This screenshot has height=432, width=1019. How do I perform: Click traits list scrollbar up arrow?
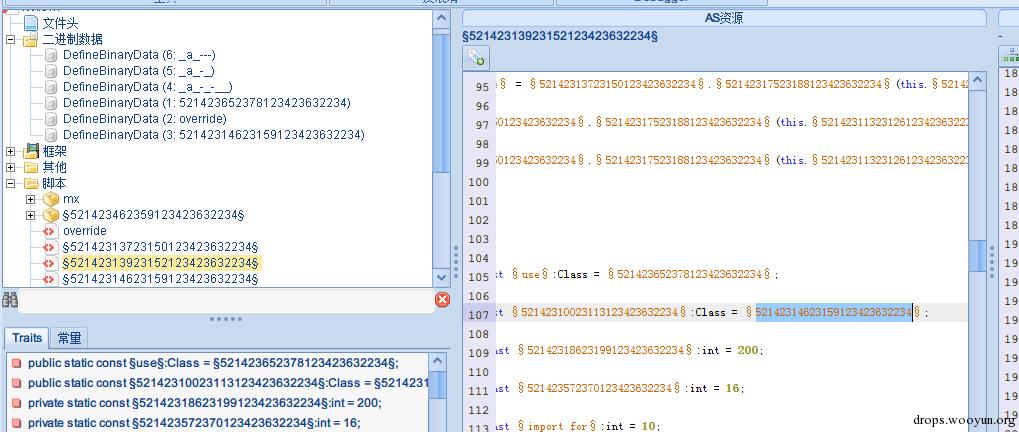tap(438, 361)
